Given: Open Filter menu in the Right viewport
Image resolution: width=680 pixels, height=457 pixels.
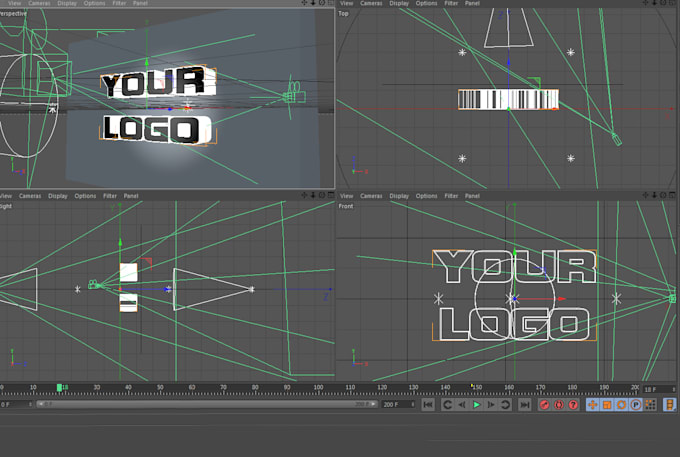Looking at the screenshot, I should pos(110,196).
